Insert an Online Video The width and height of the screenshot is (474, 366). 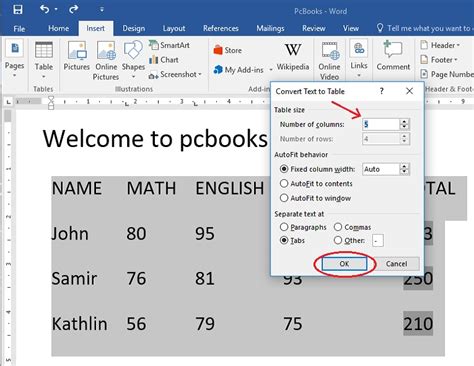point(329,61)
